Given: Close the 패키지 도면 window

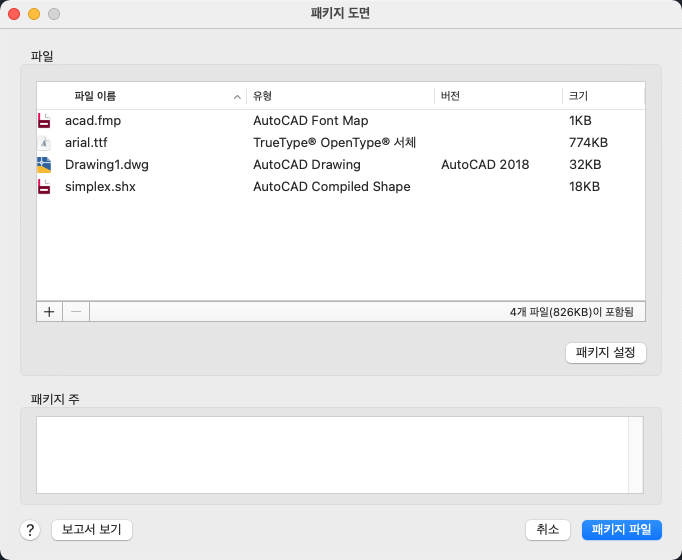Looking at the screenshot, I should pos(14,14).
